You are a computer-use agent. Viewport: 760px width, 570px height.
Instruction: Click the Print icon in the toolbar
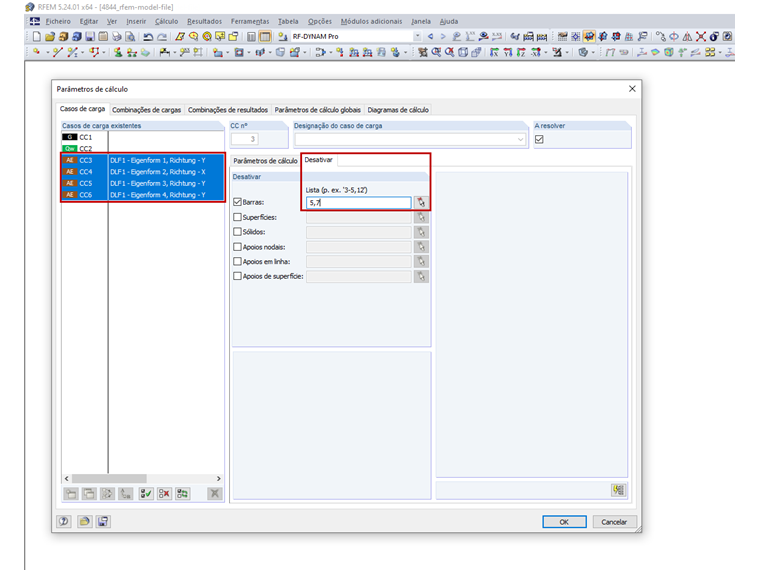(x=116, y=36)
